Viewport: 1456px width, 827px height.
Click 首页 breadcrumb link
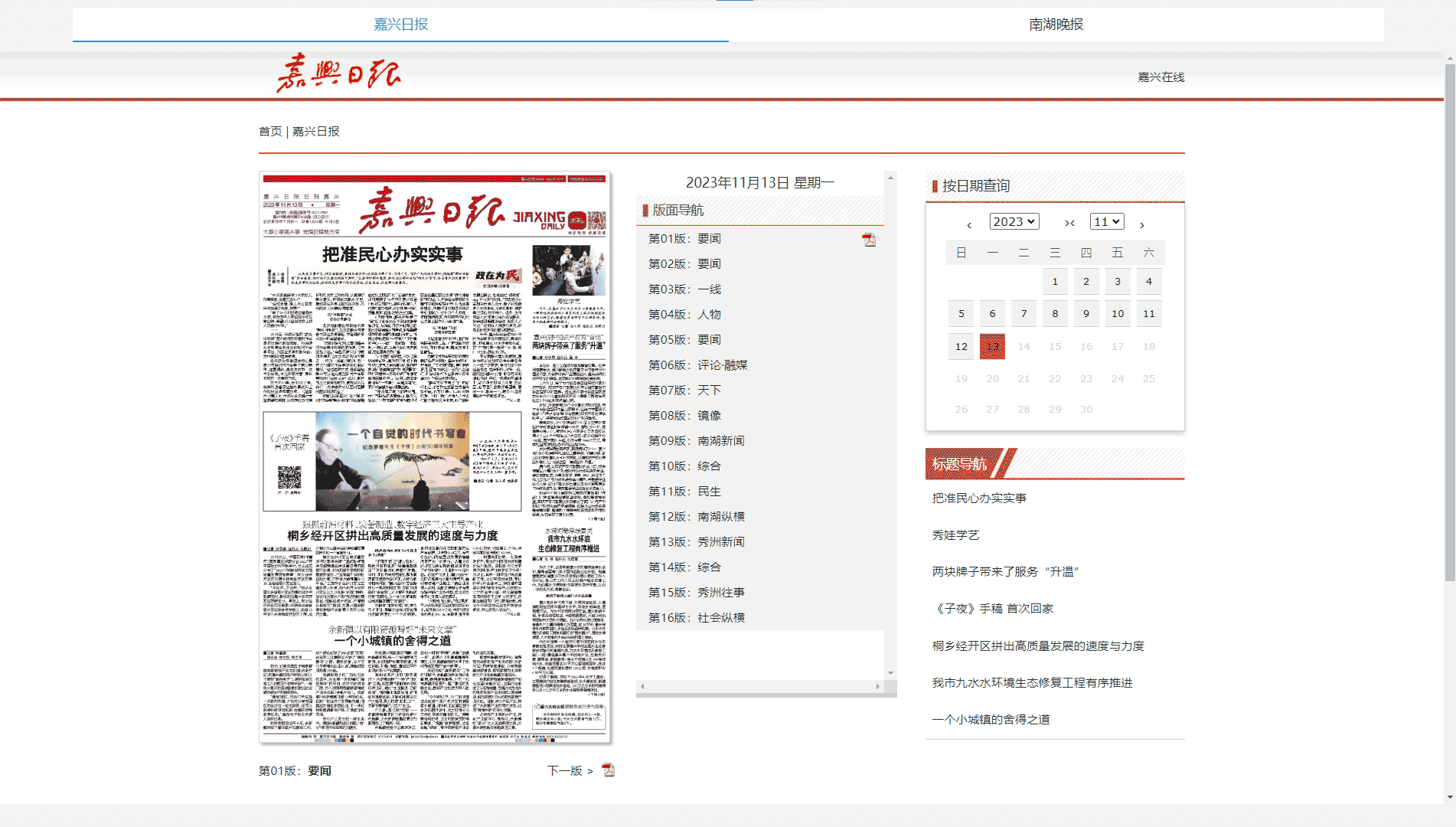[270, 131]
